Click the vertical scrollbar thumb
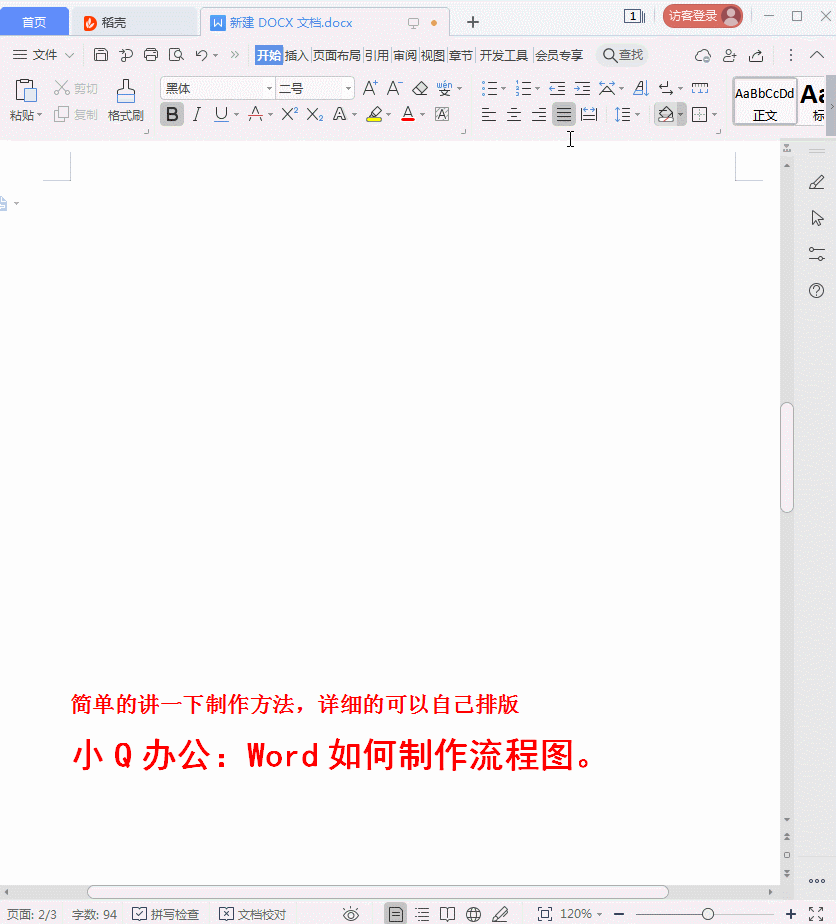The height and width of the screenshot is (924, 836). tap(787, 458)
